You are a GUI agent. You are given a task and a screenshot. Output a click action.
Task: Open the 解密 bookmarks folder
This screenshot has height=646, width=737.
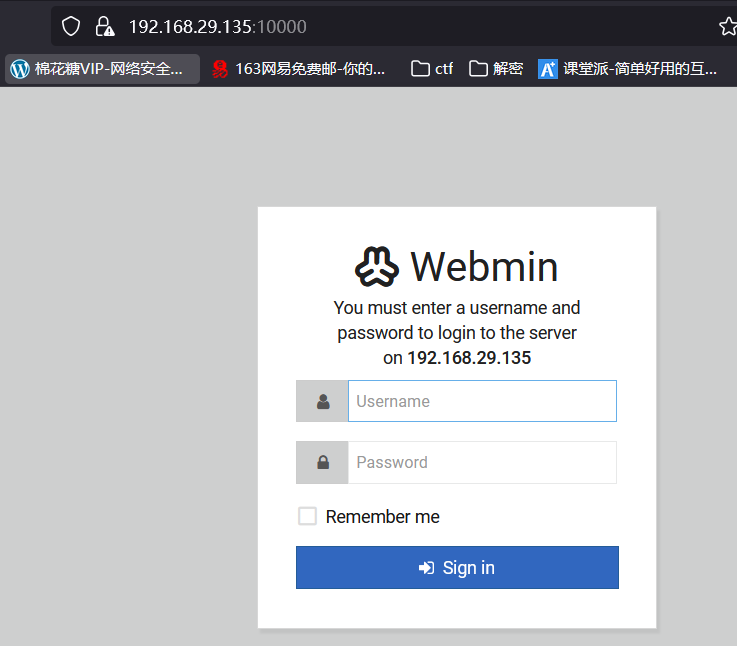pyautogui.click(x=496, y=69)
